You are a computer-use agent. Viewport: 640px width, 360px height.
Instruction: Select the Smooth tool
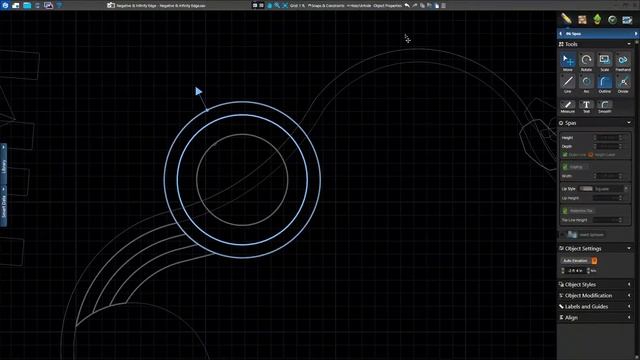point(604,106)
